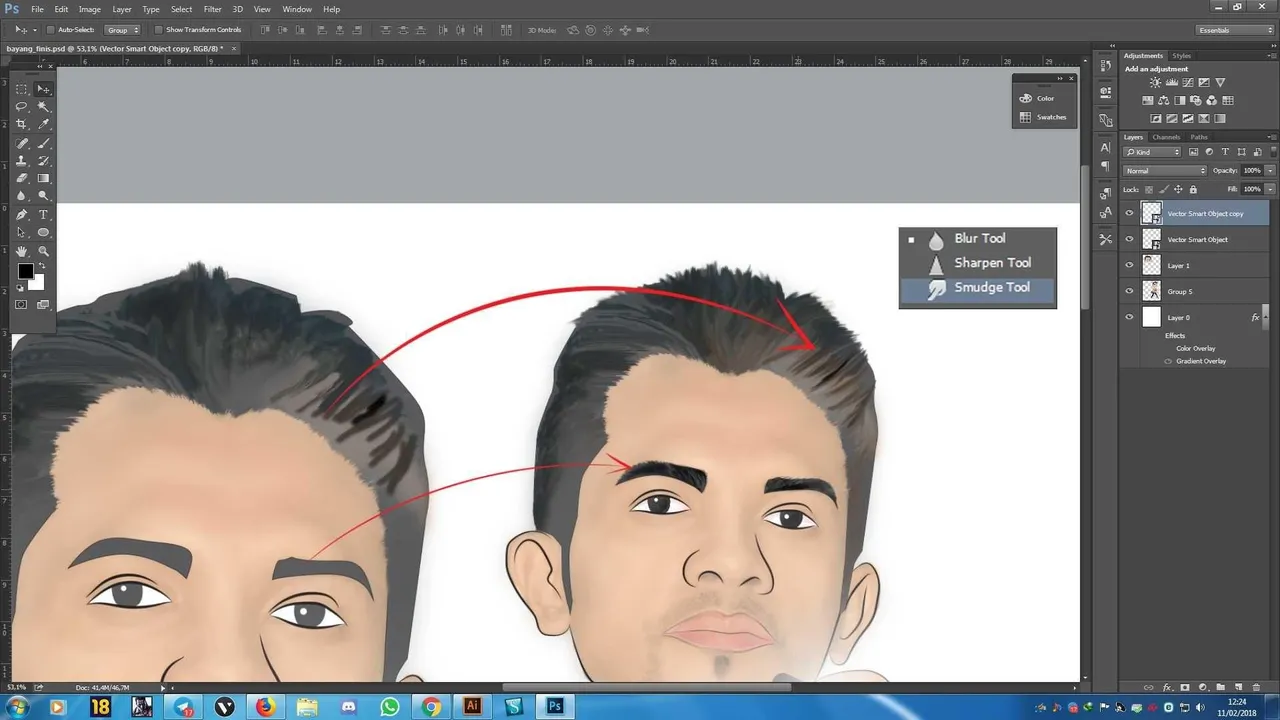Collapse Layer 0 effects list arrow
The height and width of the screenshot is (720, 1280).
[1265, 317]
